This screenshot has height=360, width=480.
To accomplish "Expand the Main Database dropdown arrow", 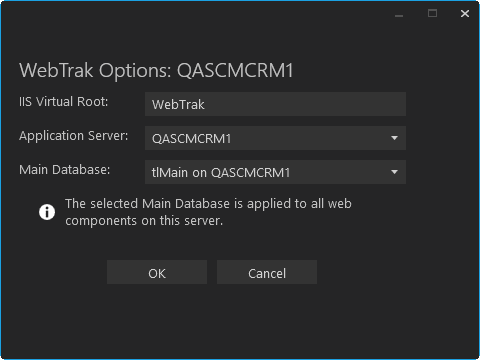I will coord(394,172).
